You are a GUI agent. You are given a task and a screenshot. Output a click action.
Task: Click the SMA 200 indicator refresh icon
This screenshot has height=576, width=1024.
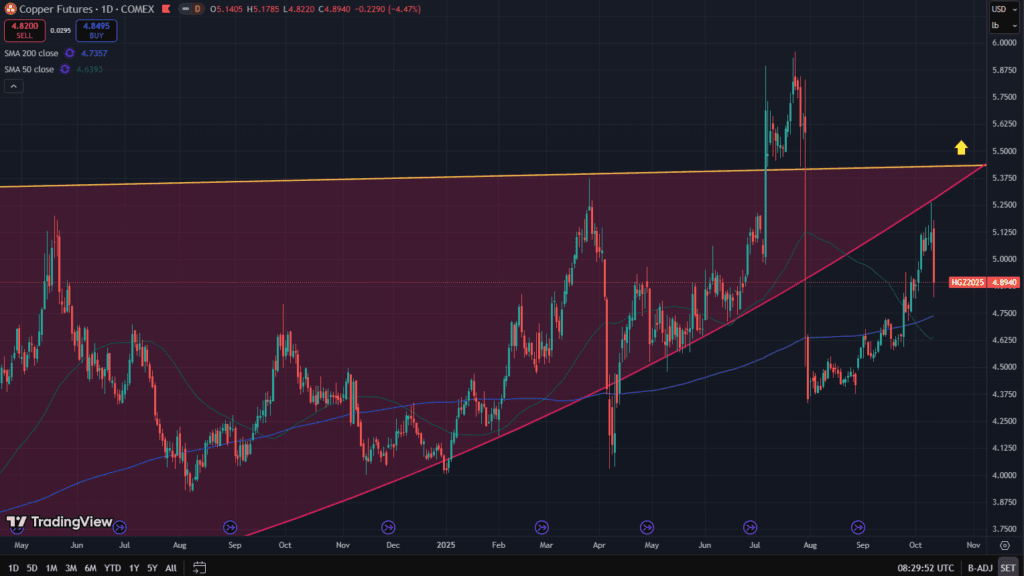[70, 52]
